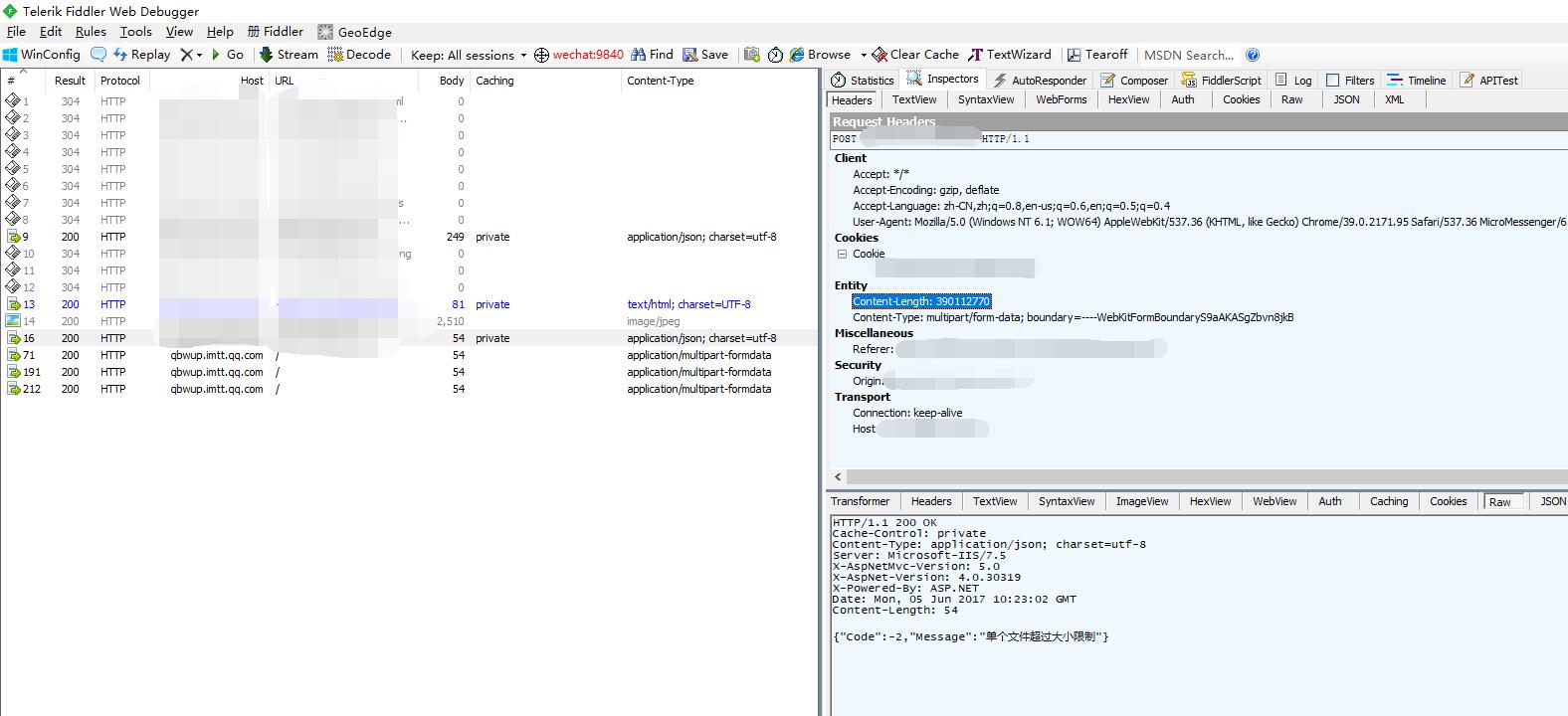Open the Remove sessions X dropdown
1568x716 pixels.
point(191,55)
